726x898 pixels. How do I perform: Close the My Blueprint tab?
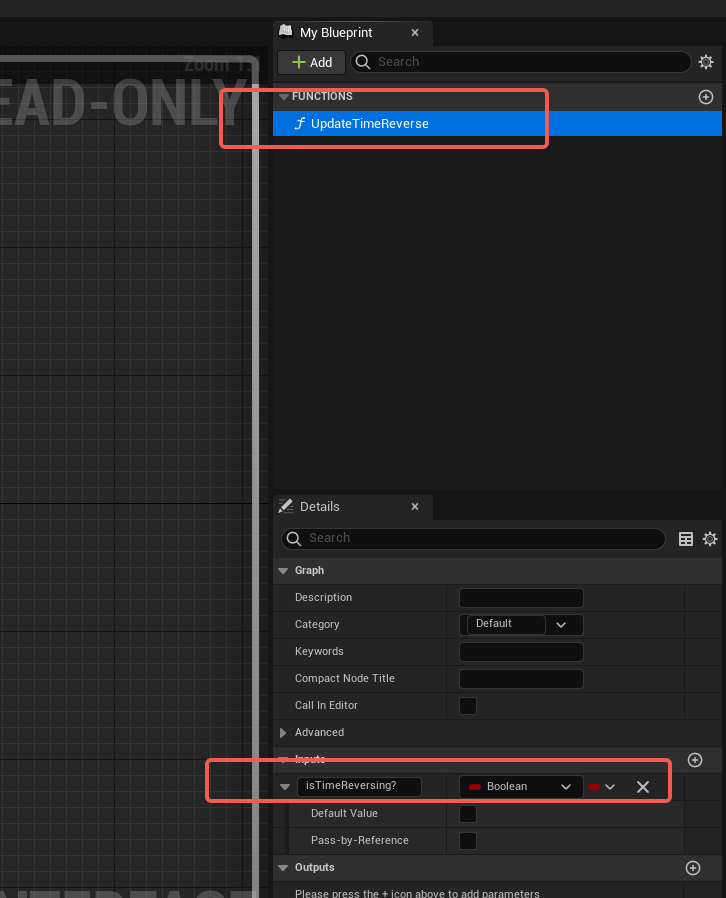click(x=415, y=33)
